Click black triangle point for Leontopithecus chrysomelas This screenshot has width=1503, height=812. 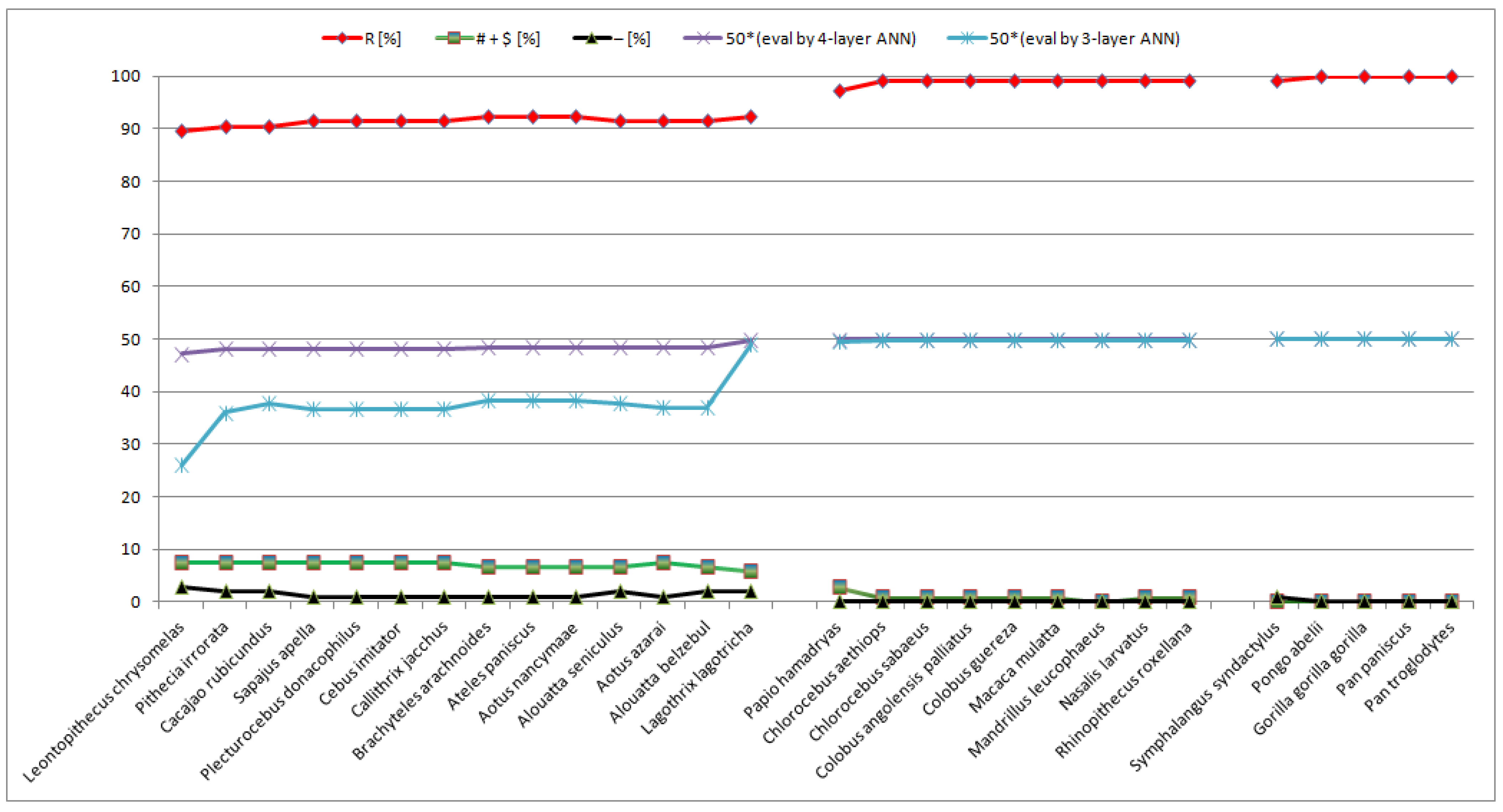coord(182,587)
